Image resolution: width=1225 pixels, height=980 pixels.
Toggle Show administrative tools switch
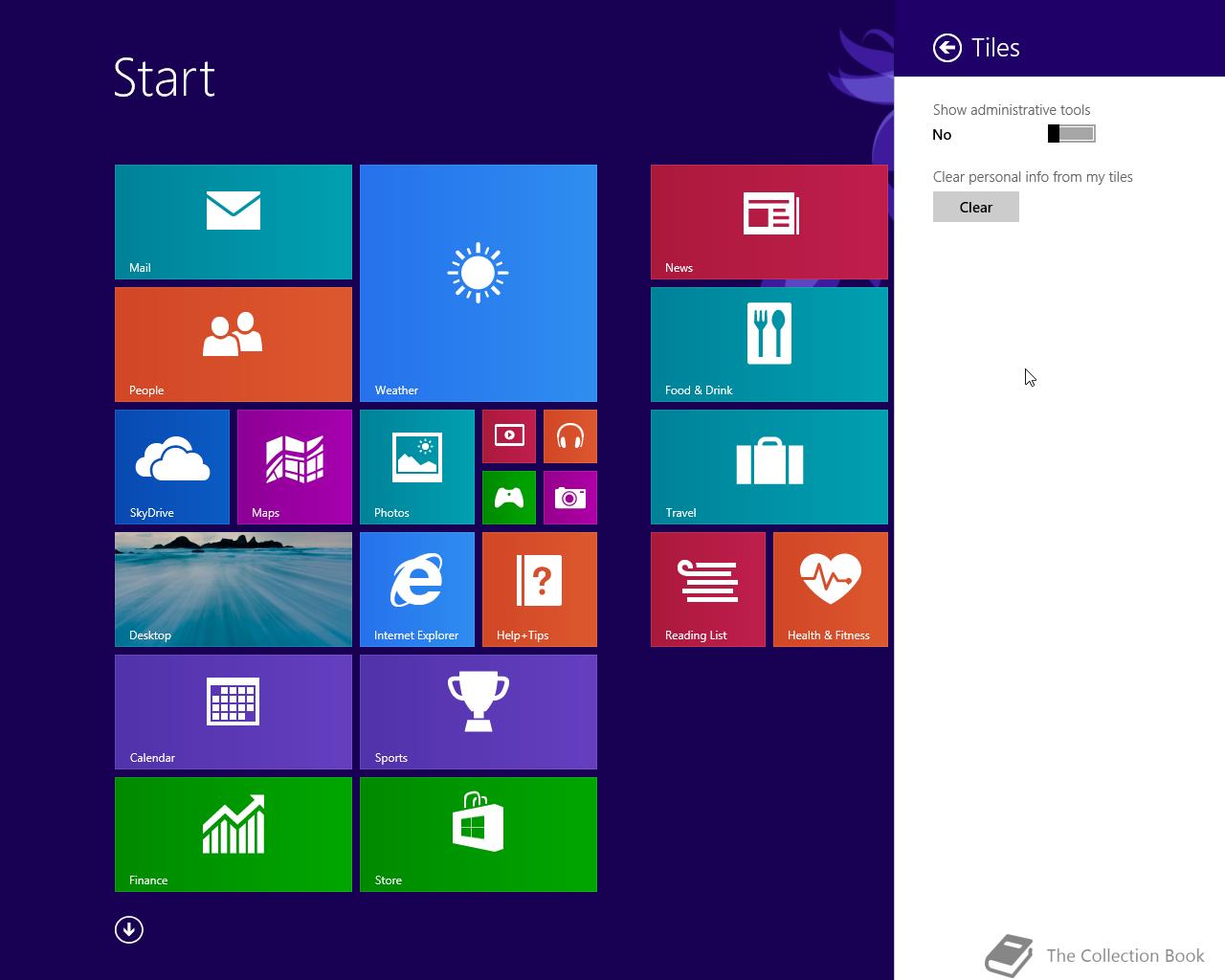pyautogui.click(x=1072, y=134)
